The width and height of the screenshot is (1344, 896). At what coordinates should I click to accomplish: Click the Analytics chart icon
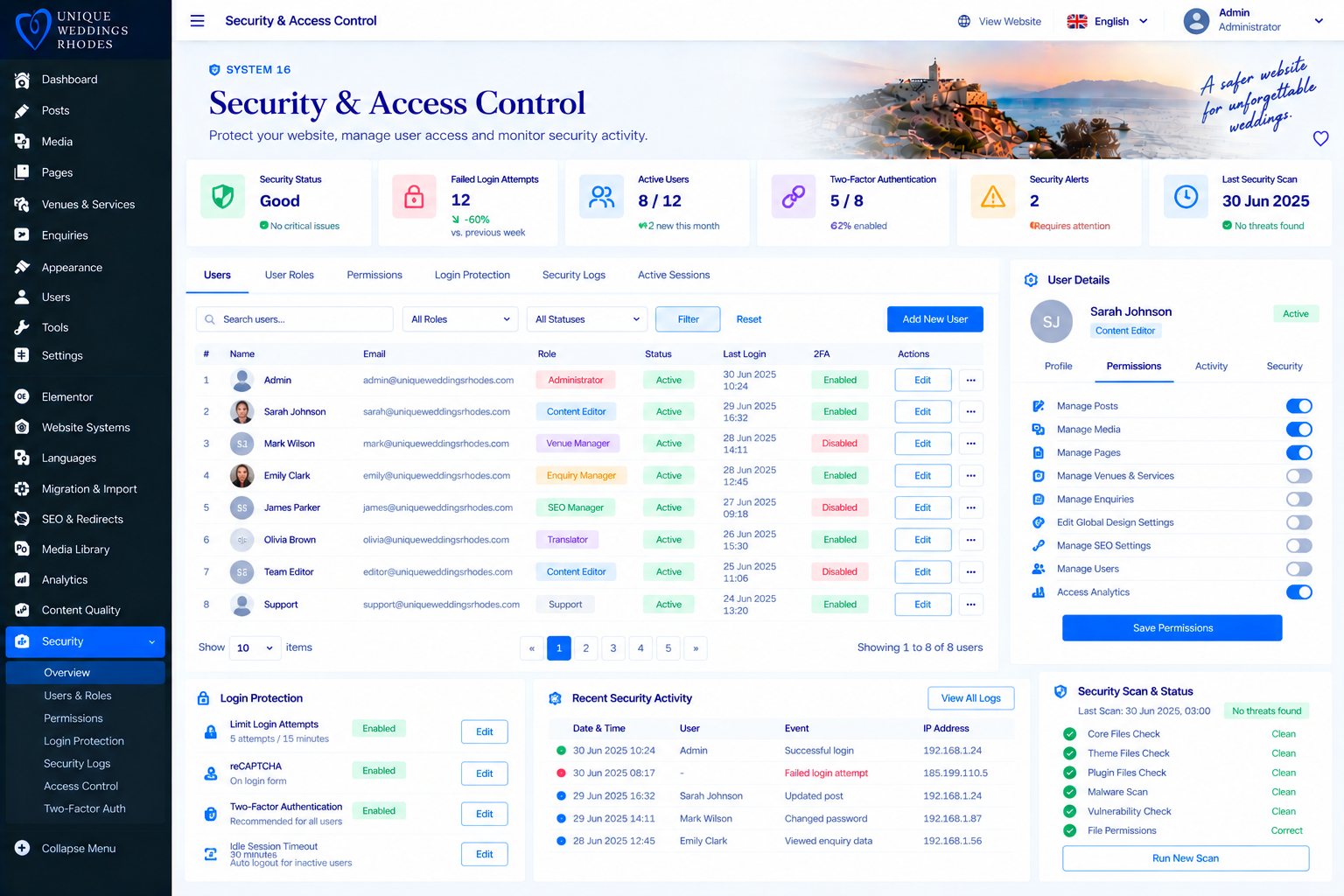[x=22, y=579]
